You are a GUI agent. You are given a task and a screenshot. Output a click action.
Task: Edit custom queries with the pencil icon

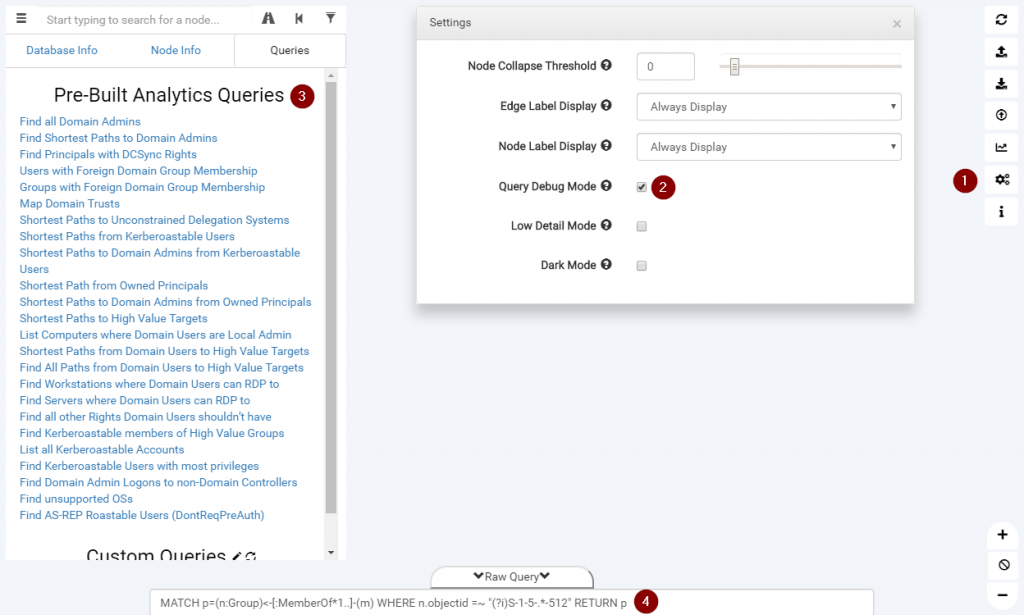[236, 556]
